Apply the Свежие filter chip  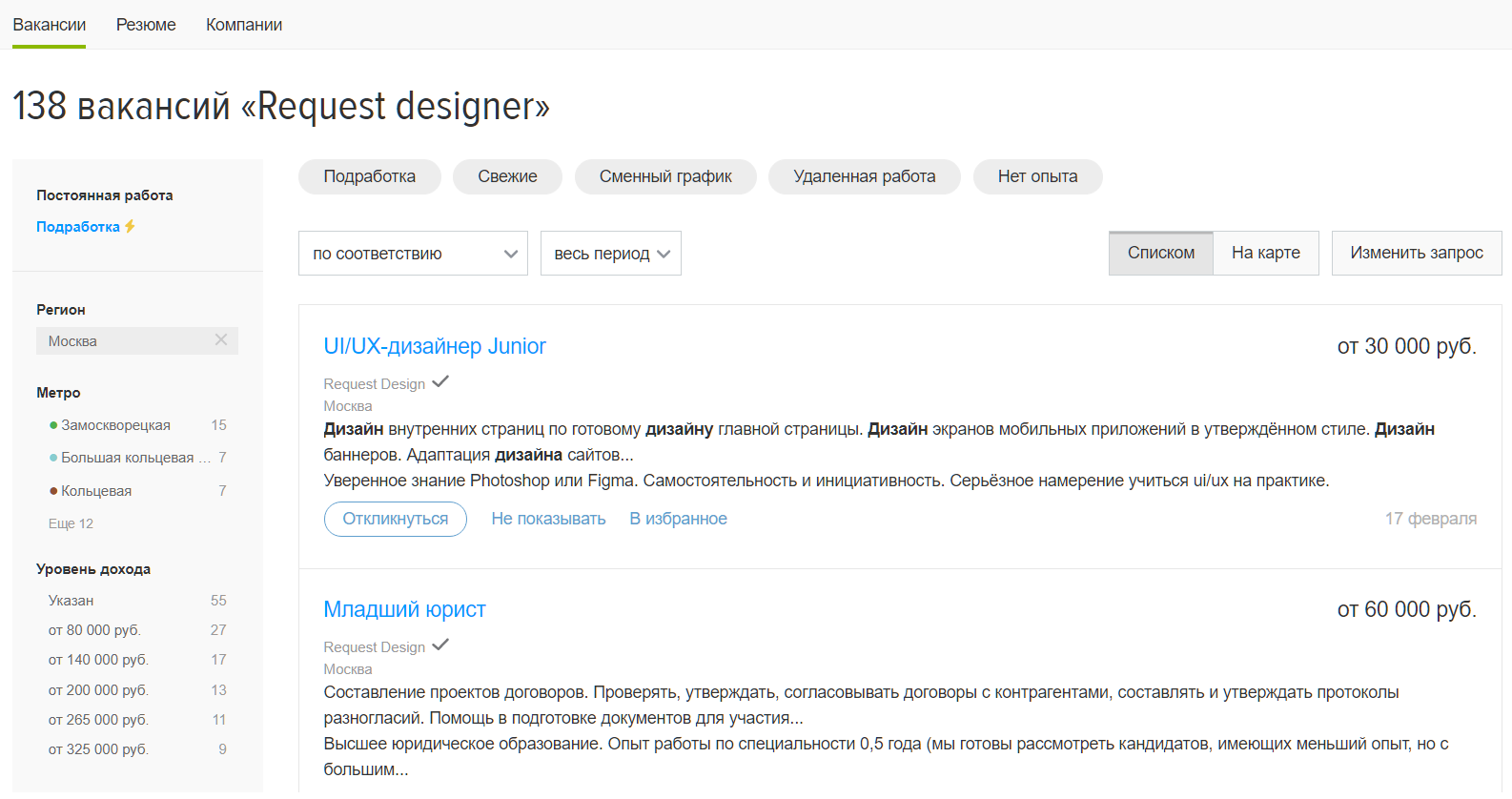click(x=507, y=176)
